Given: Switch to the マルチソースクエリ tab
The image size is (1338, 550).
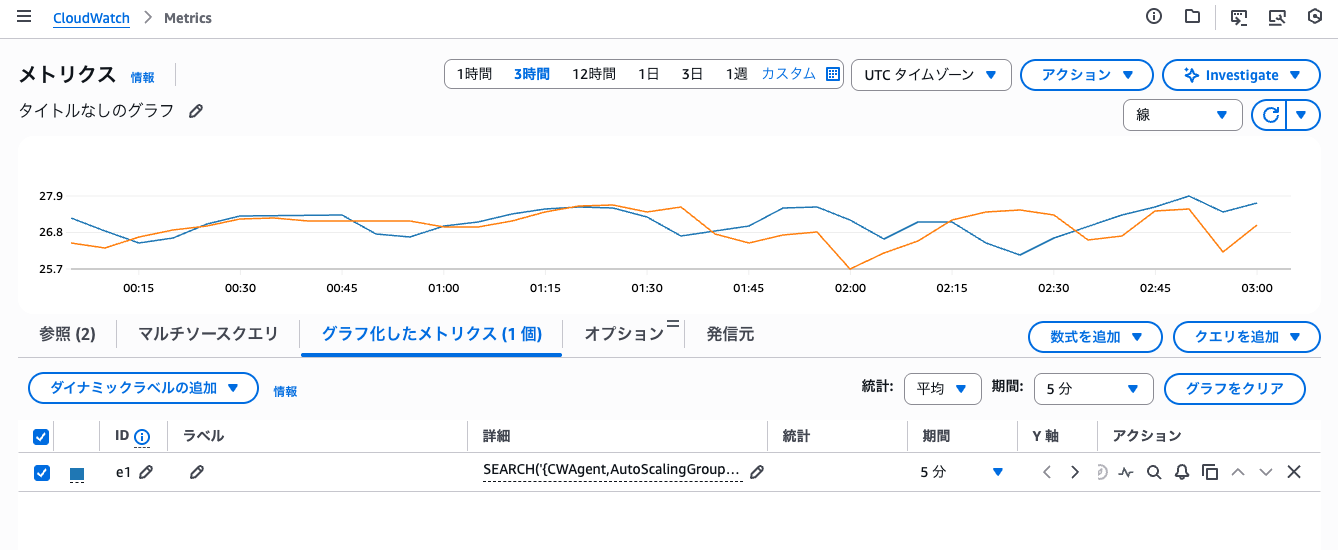Looking at the screenshot, I should click(208, 335).
